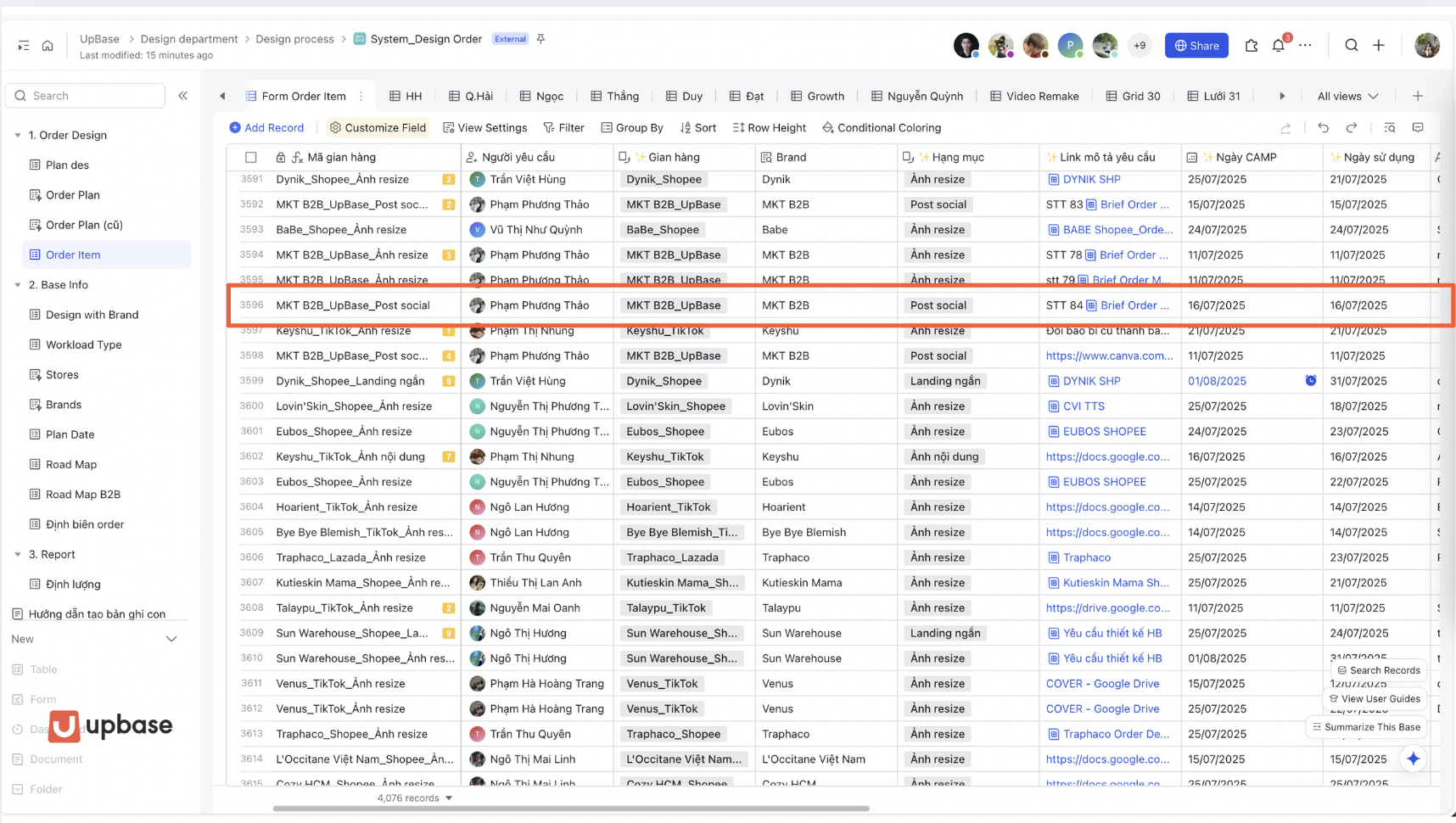The height and width of the screenshot is (823, 1456).
Task: Open the Nguyễn Quỳnh view tab
Action: [x=916, y=96]
